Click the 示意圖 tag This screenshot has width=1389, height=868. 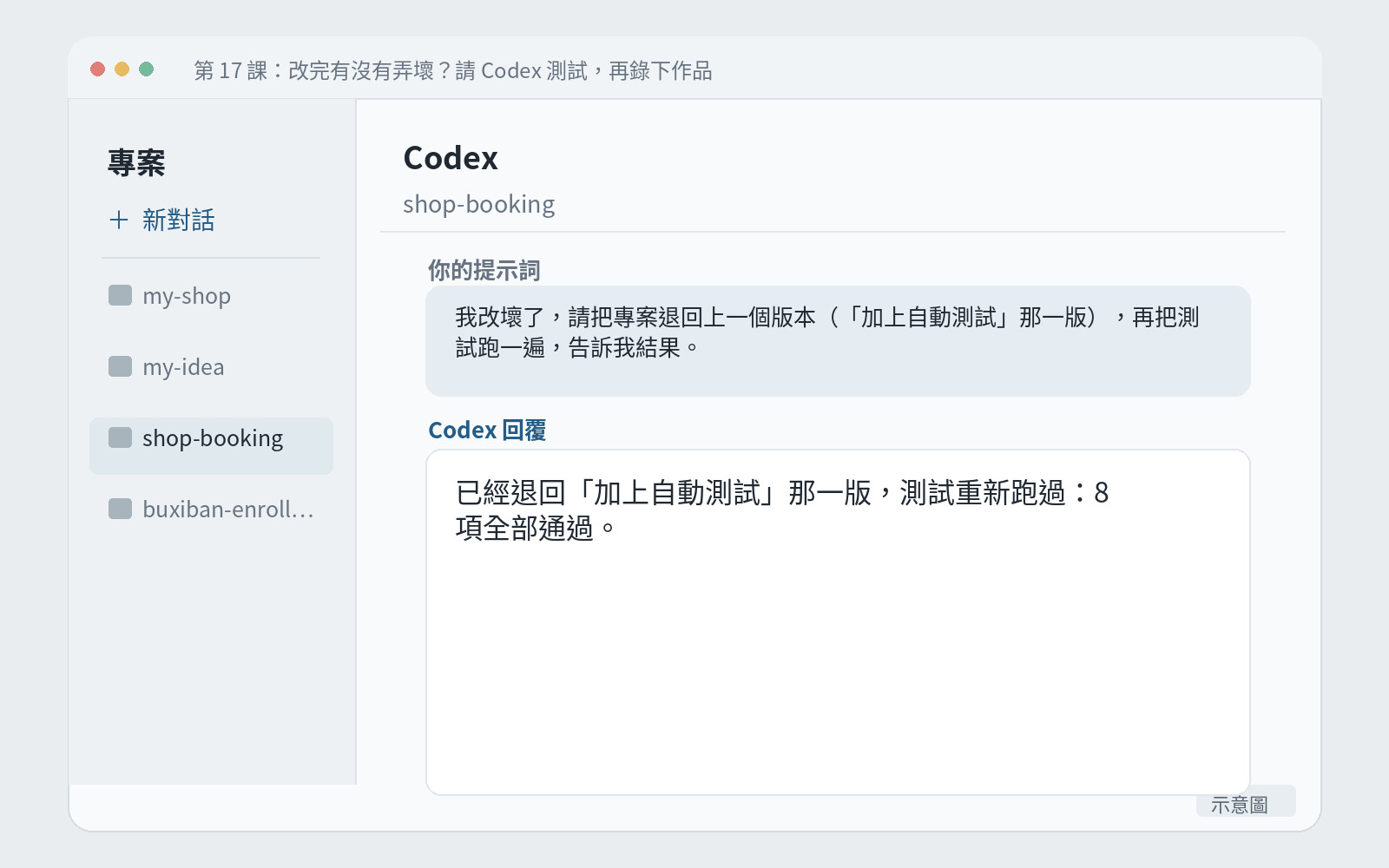(x=1246, y=801)
